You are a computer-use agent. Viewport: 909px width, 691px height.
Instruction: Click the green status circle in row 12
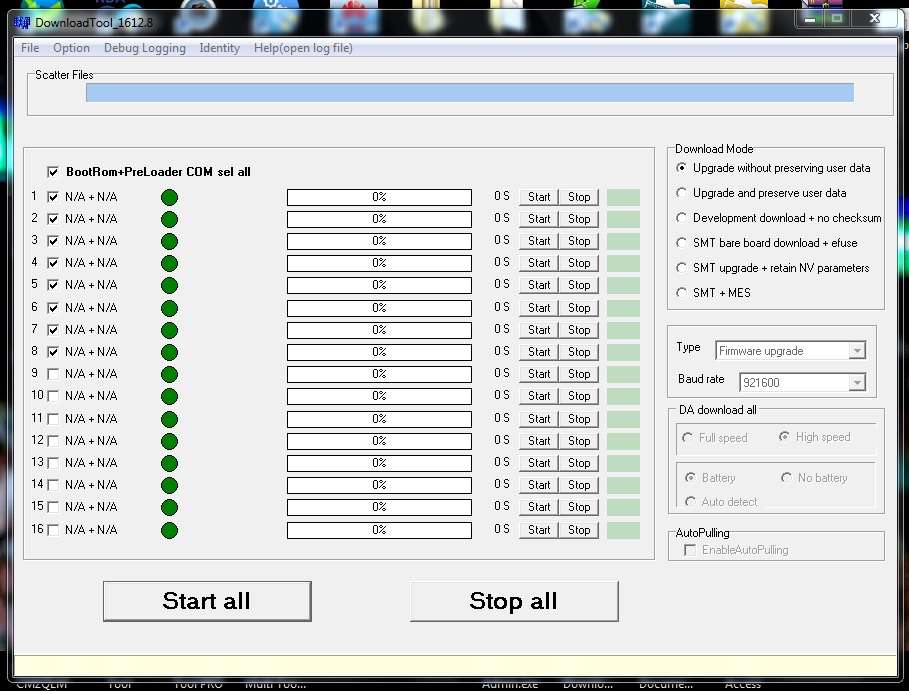[x=169, y=441]
